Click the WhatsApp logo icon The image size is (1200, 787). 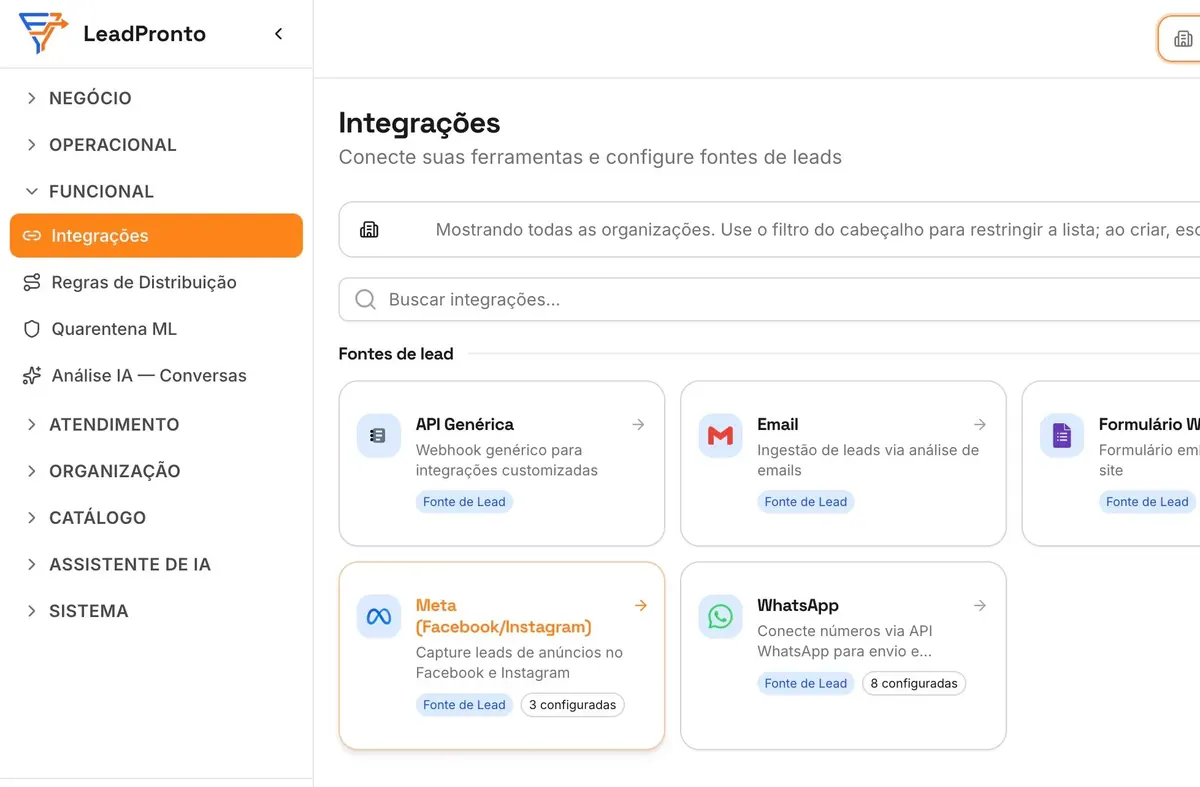[x=720, y=617]
